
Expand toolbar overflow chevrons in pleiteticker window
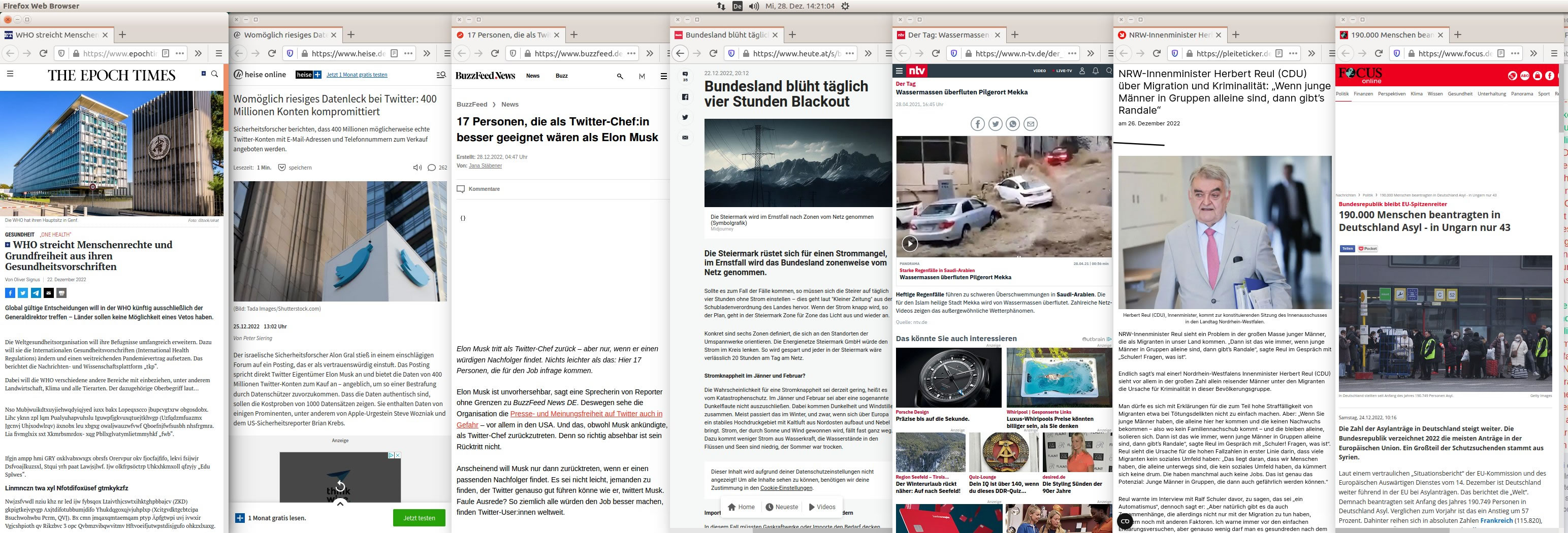point(1311,53)
